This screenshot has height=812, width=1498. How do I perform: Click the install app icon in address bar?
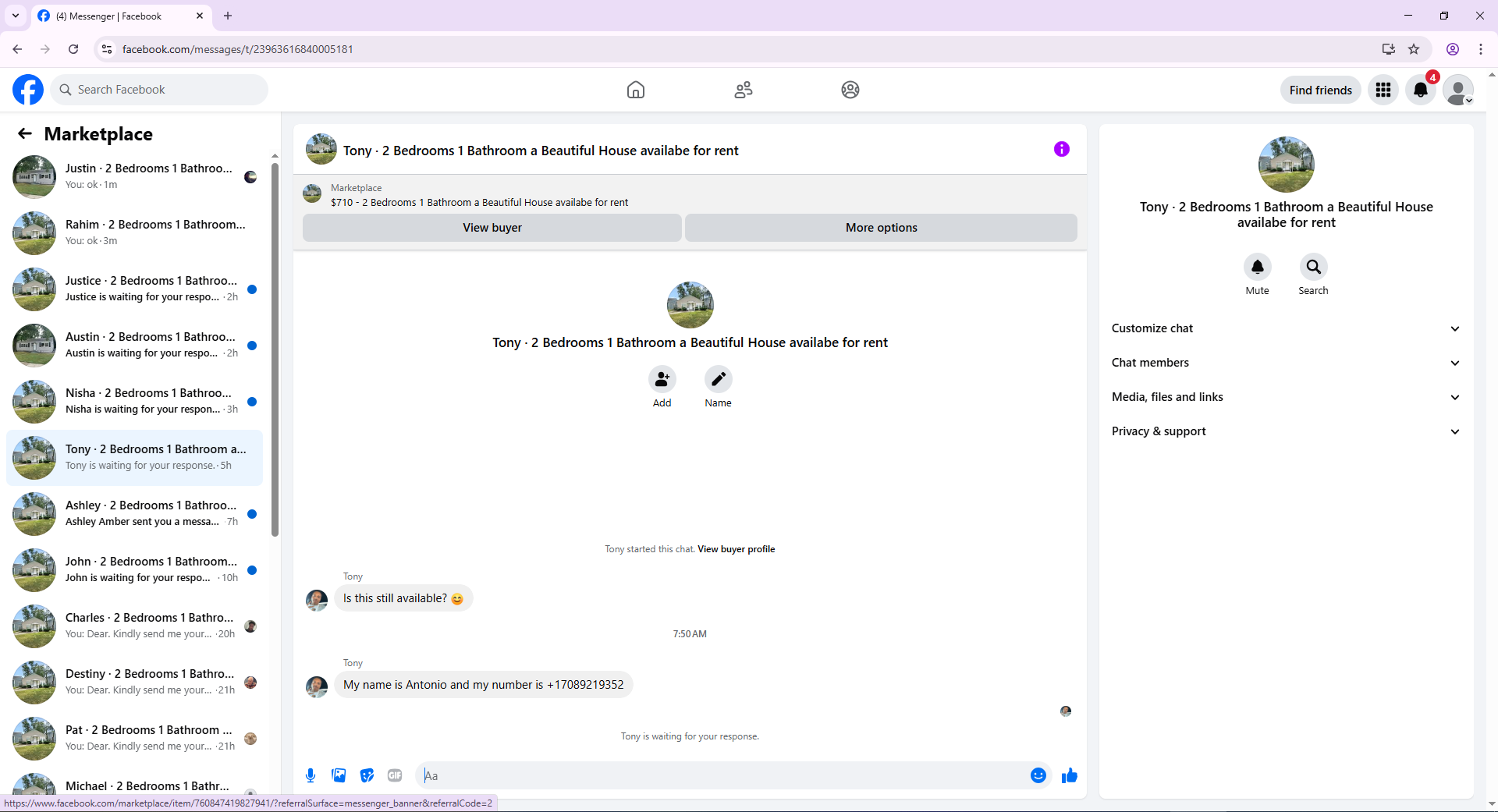(1389, 49)
